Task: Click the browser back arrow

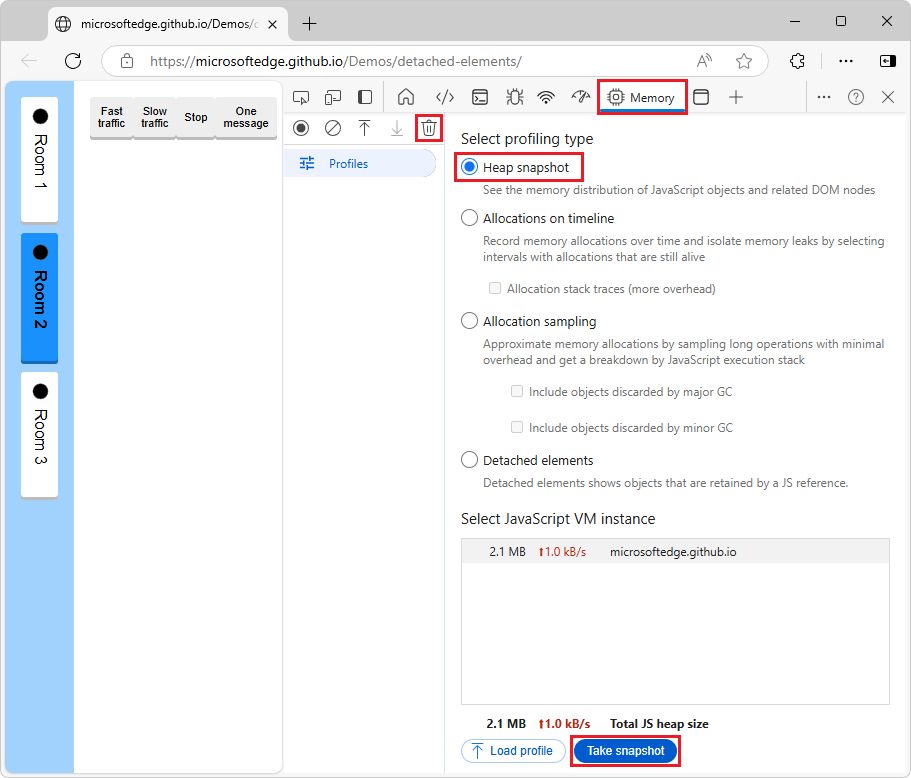Action: (29, 61)
